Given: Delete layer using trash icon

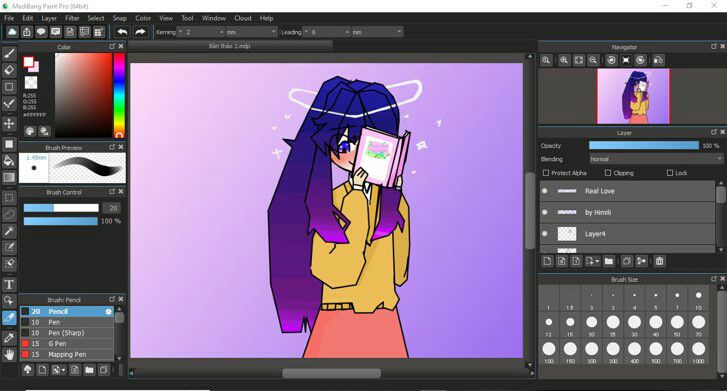Looking at the screenshot, I should pyautogui.click(x=659, y=261).
